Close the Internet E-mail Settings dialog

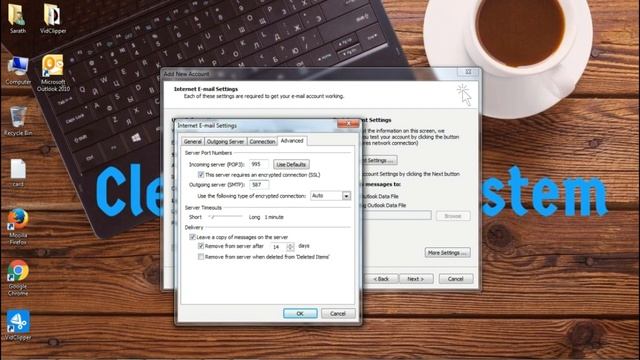click(x=348, y=124)
